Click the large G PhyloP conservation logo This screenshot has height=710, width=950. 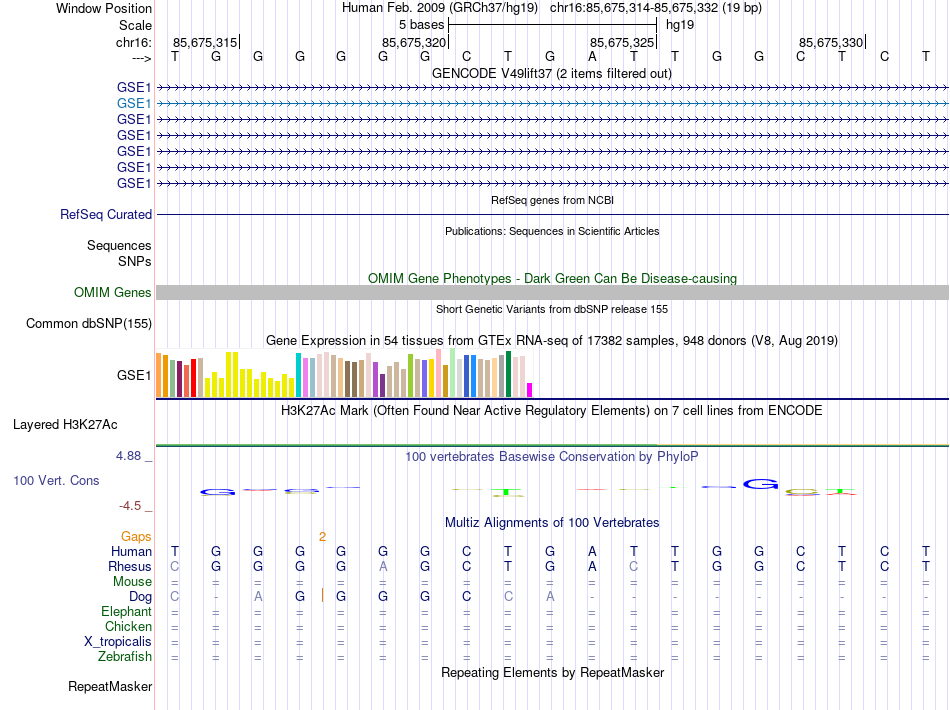click(x=760, y=484)
